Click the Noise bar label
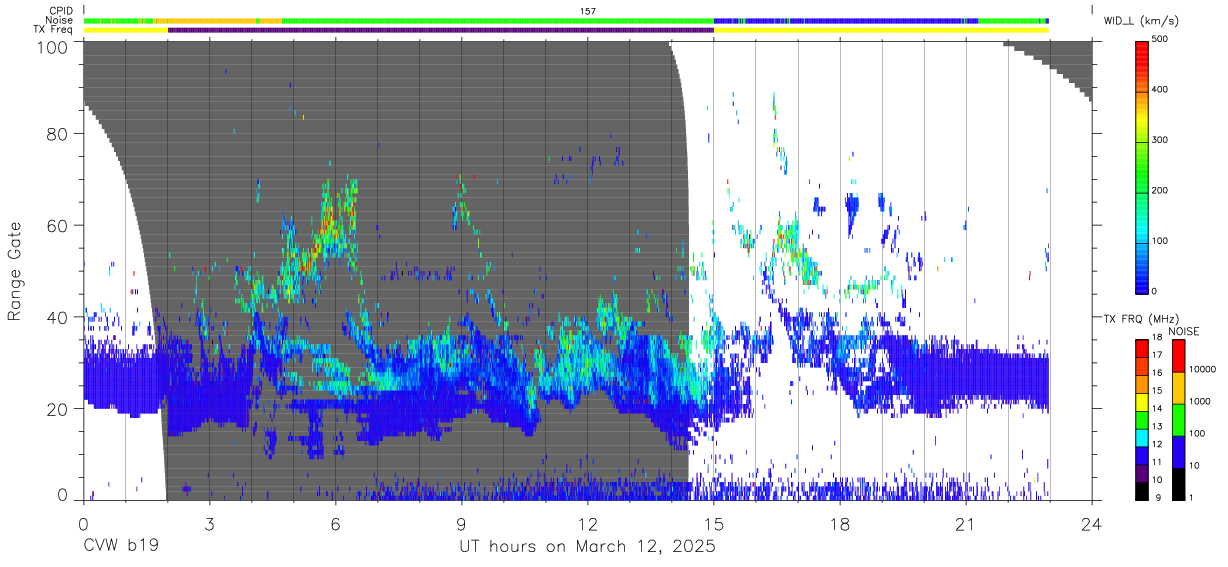 [61, 20]
